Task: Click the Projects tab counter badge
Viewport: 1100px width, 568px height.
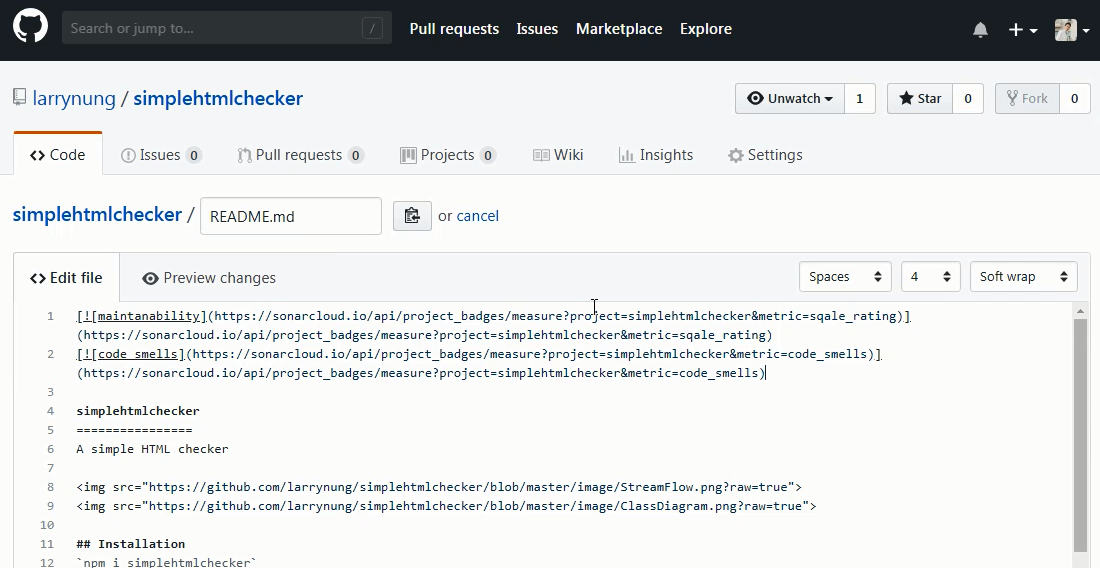Action: (x=488, y=155)
